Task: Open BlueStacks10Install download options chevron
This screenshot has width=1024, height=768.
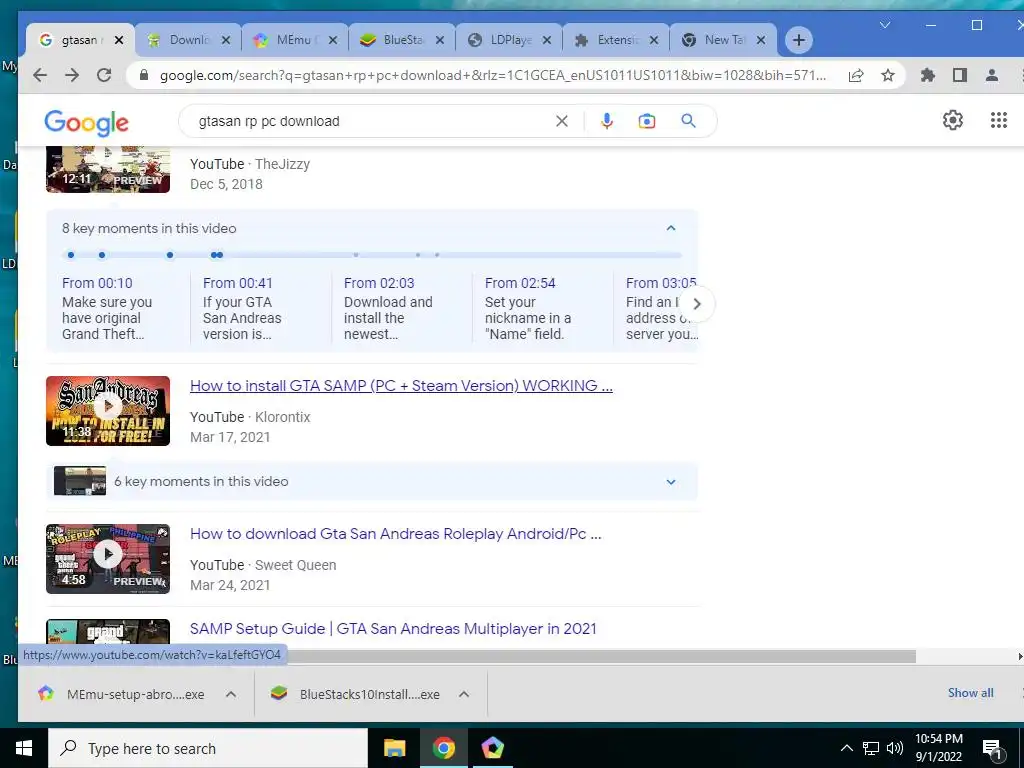Action: tap(464, 694)
